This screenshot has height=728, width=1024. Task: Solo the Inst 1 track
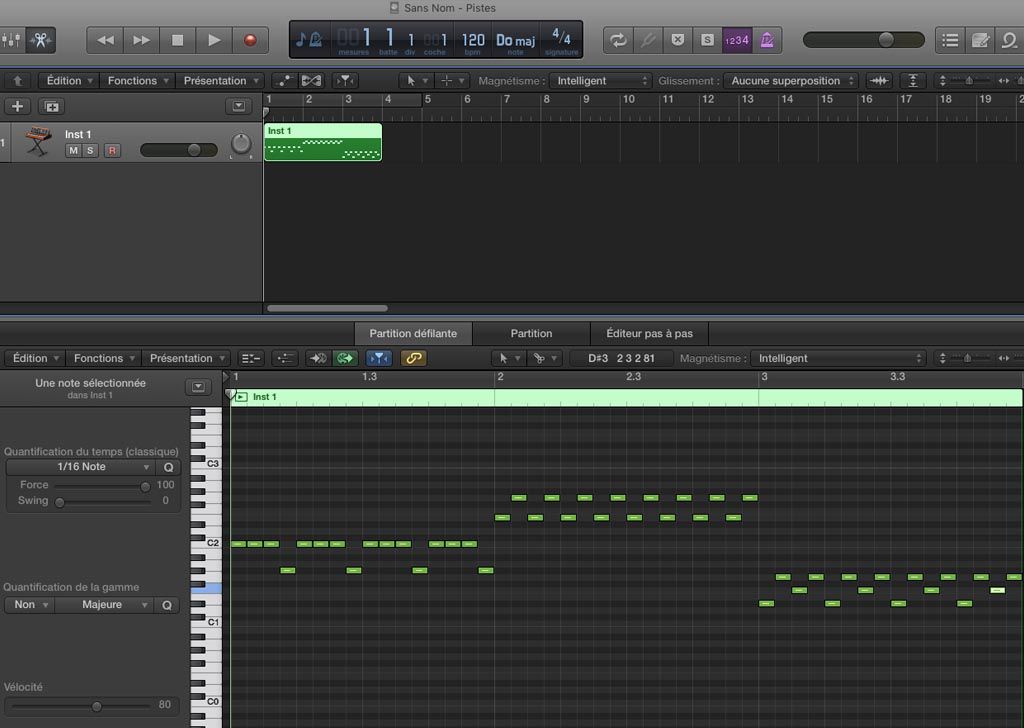90,150
